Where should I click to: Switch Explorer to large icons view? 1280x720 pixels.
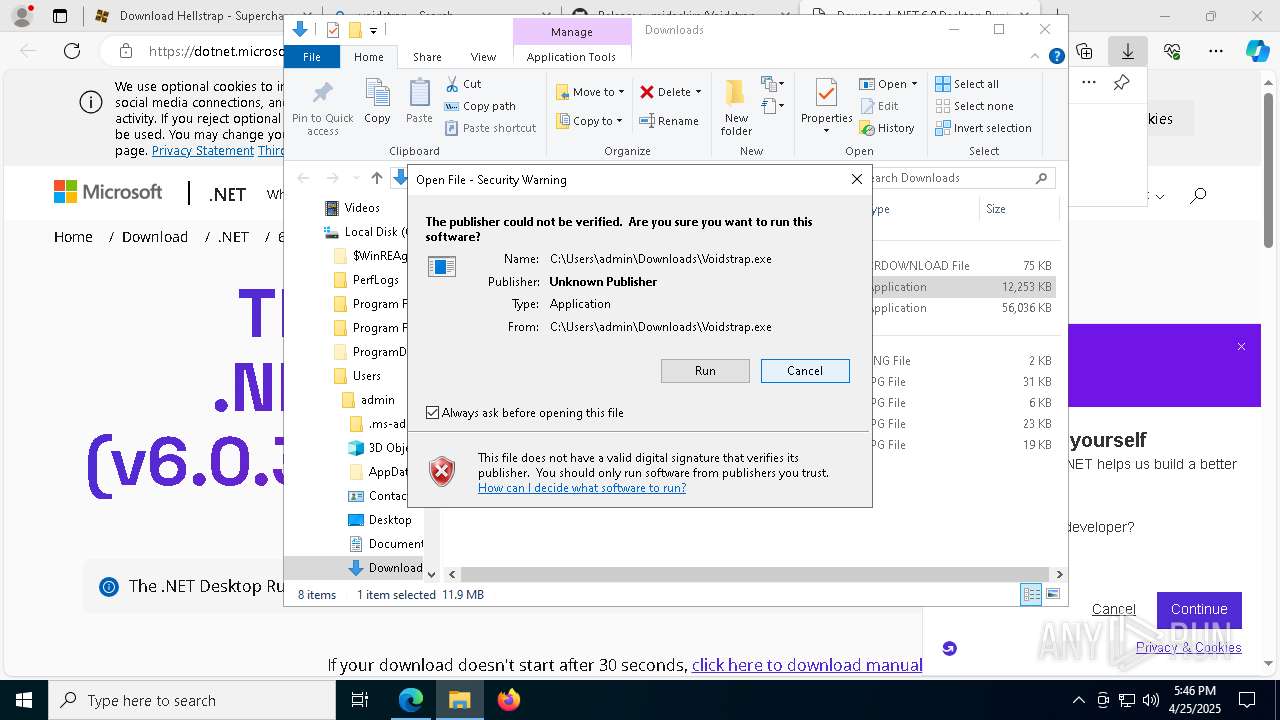[1052, 594]
